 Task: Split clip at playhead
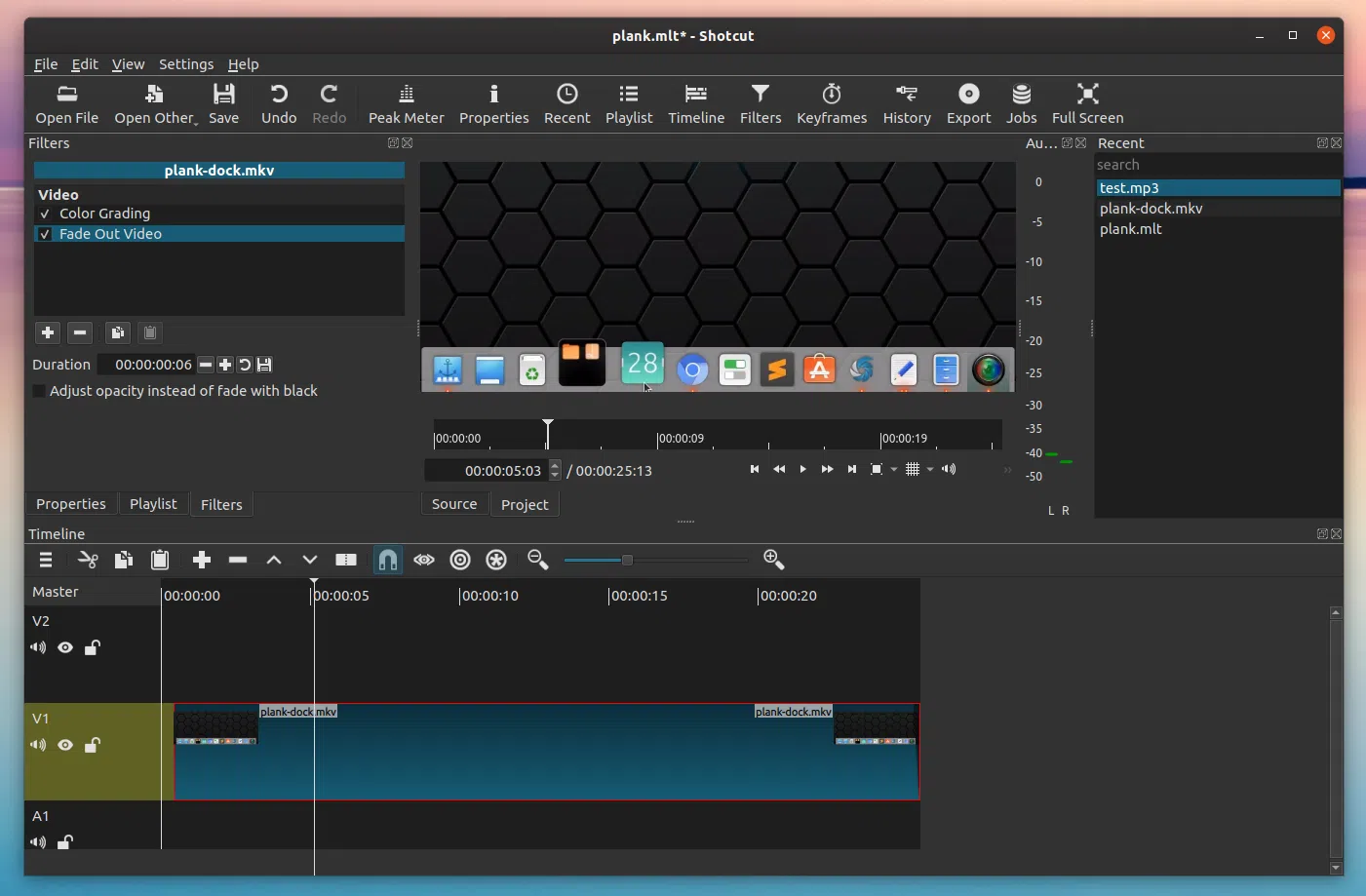coord(345,560)
